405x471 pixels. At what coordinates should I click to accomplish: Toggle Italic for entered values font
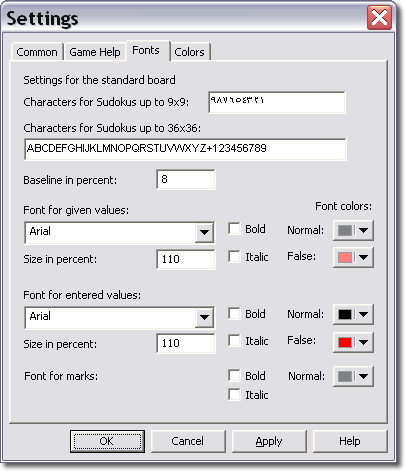tap(234, 341)
